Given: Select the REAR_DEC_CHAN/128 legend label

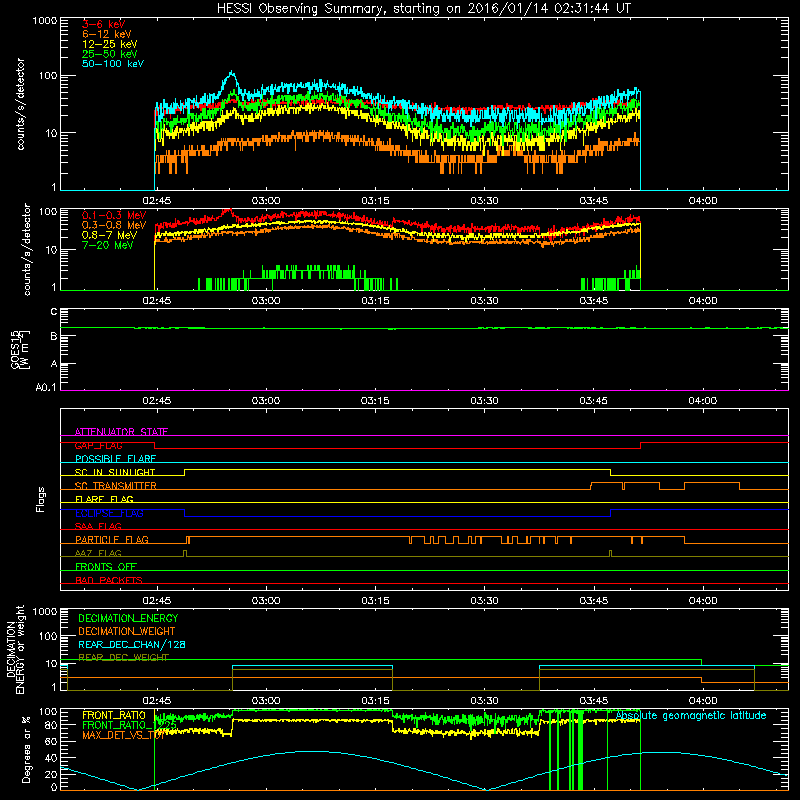Looking at the screenshot, I should 132,644.
